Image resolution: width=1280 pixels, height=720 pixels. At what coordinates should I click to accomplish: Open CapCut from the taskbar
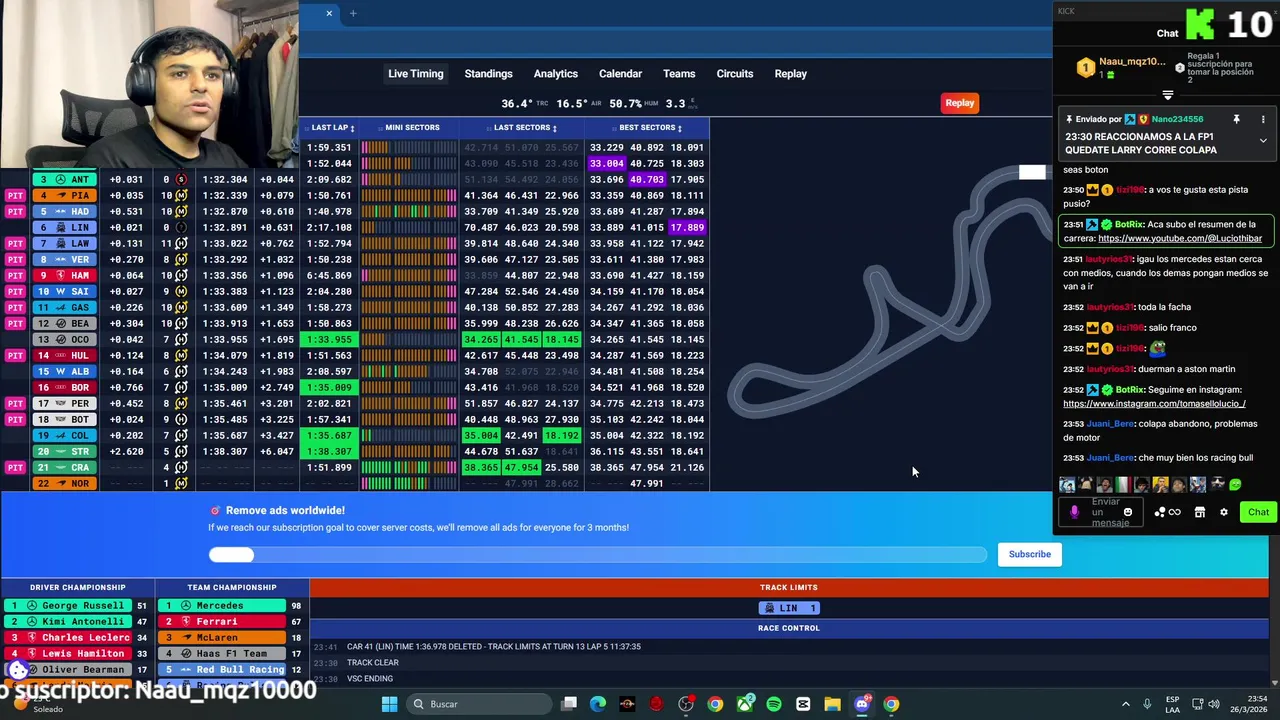(803, 704)
